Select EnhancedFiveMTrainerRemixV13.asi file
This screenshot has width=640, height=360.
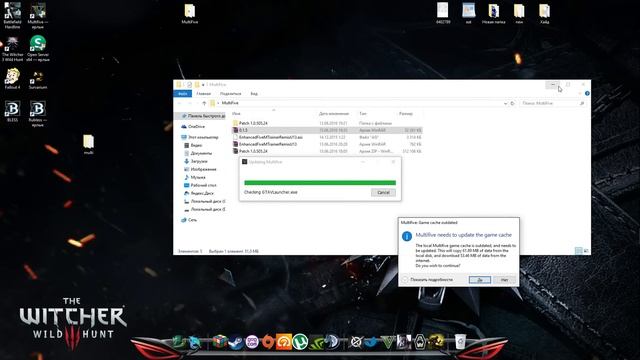click(x=327, y=137)
